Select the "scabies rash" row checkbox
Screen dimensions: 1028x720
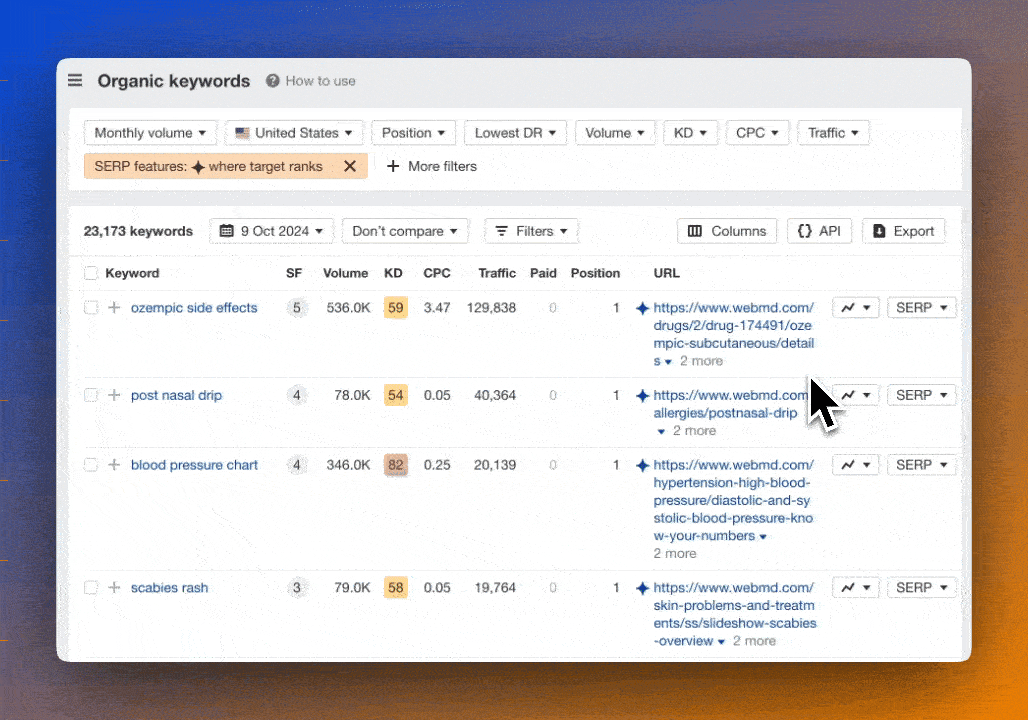pyautogui.click(x=91, y=587)
